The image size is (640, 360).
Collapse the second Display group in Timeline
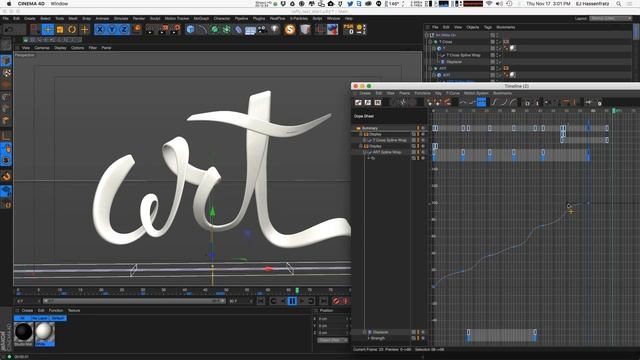(361, 146)
